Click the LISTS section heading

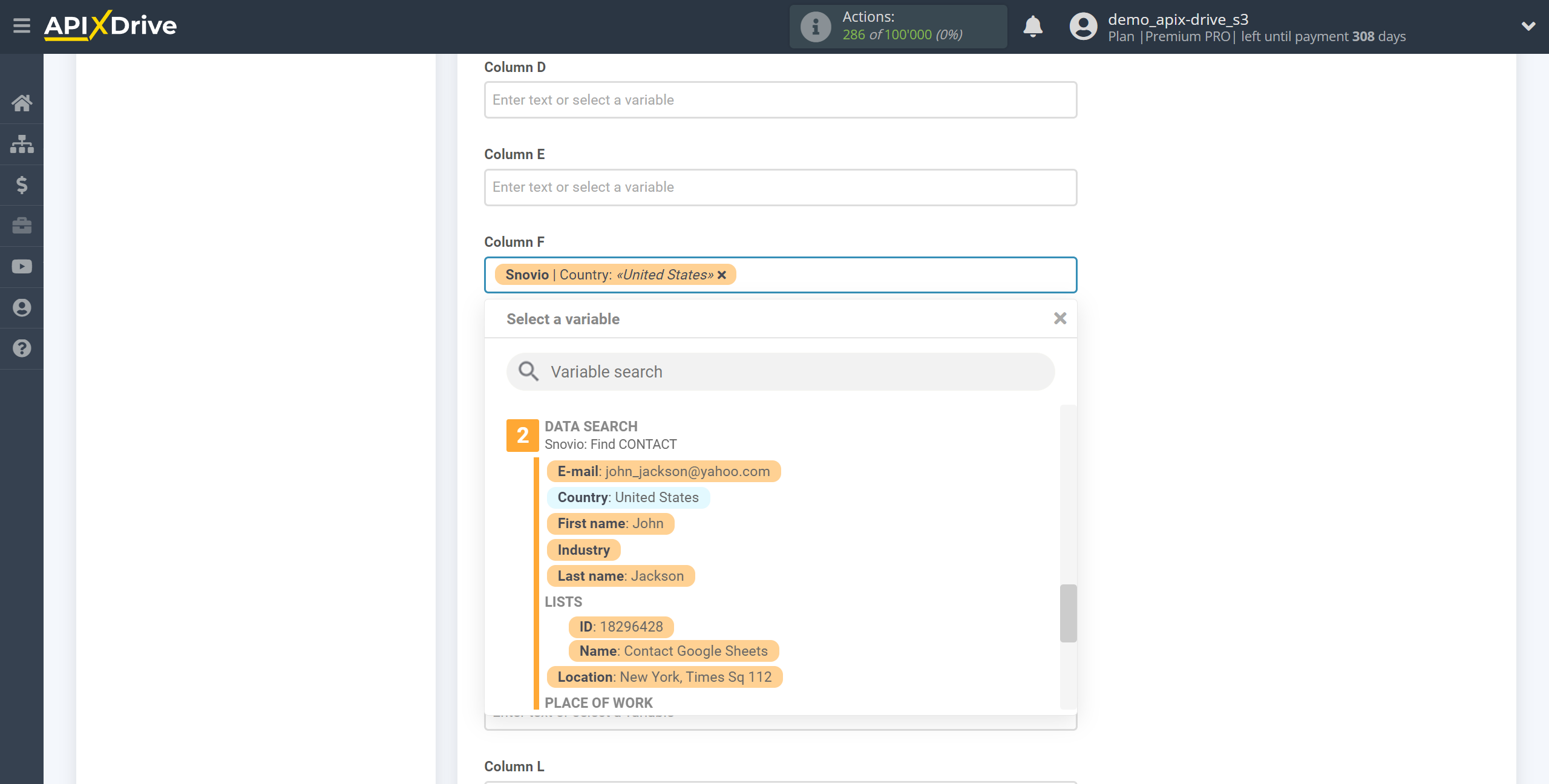(563, 602)
